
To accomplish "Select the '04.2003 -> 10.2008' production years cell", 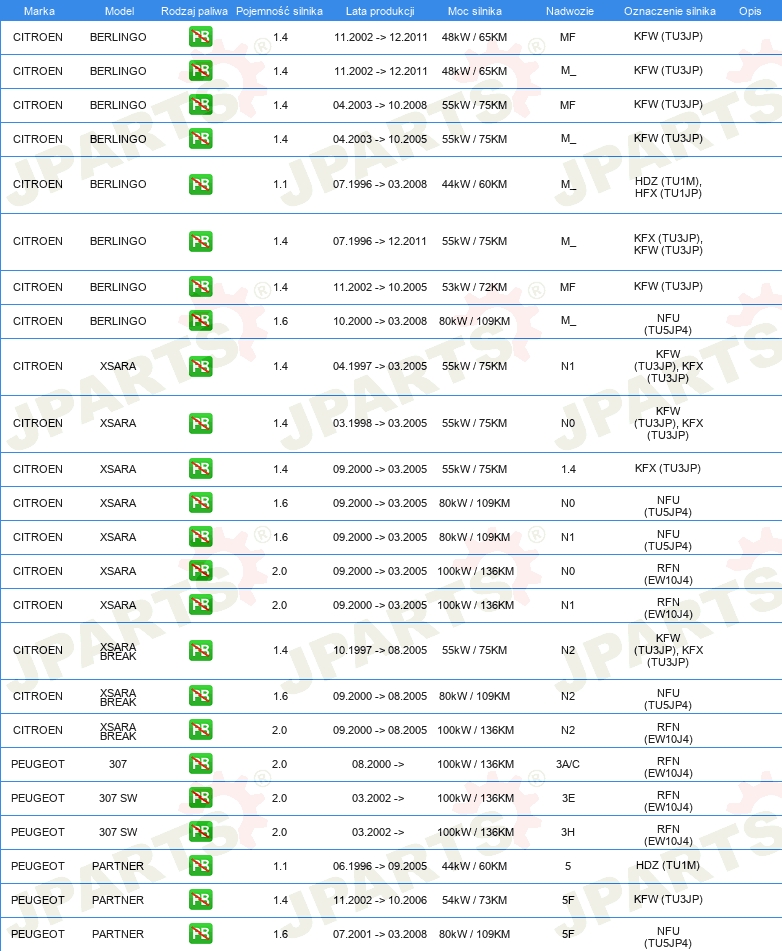I will (380, 105).
